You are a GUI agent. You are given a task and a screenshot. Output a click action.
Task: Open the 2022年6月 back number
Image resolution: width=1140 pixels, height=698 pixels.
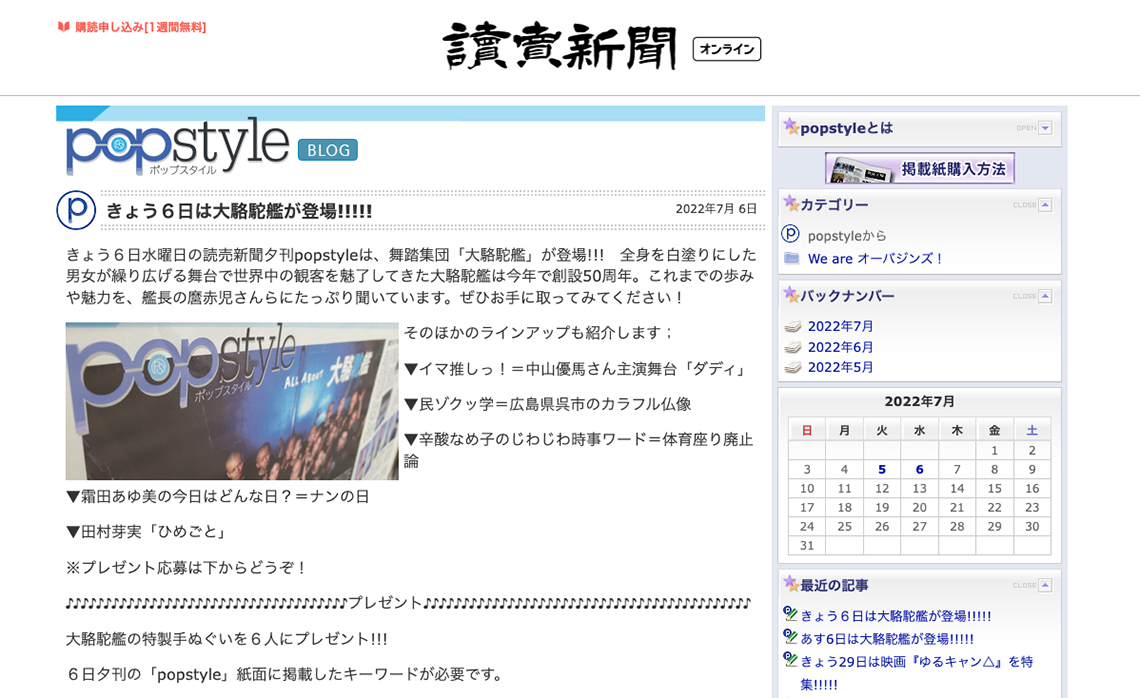(x=840, y=348)
